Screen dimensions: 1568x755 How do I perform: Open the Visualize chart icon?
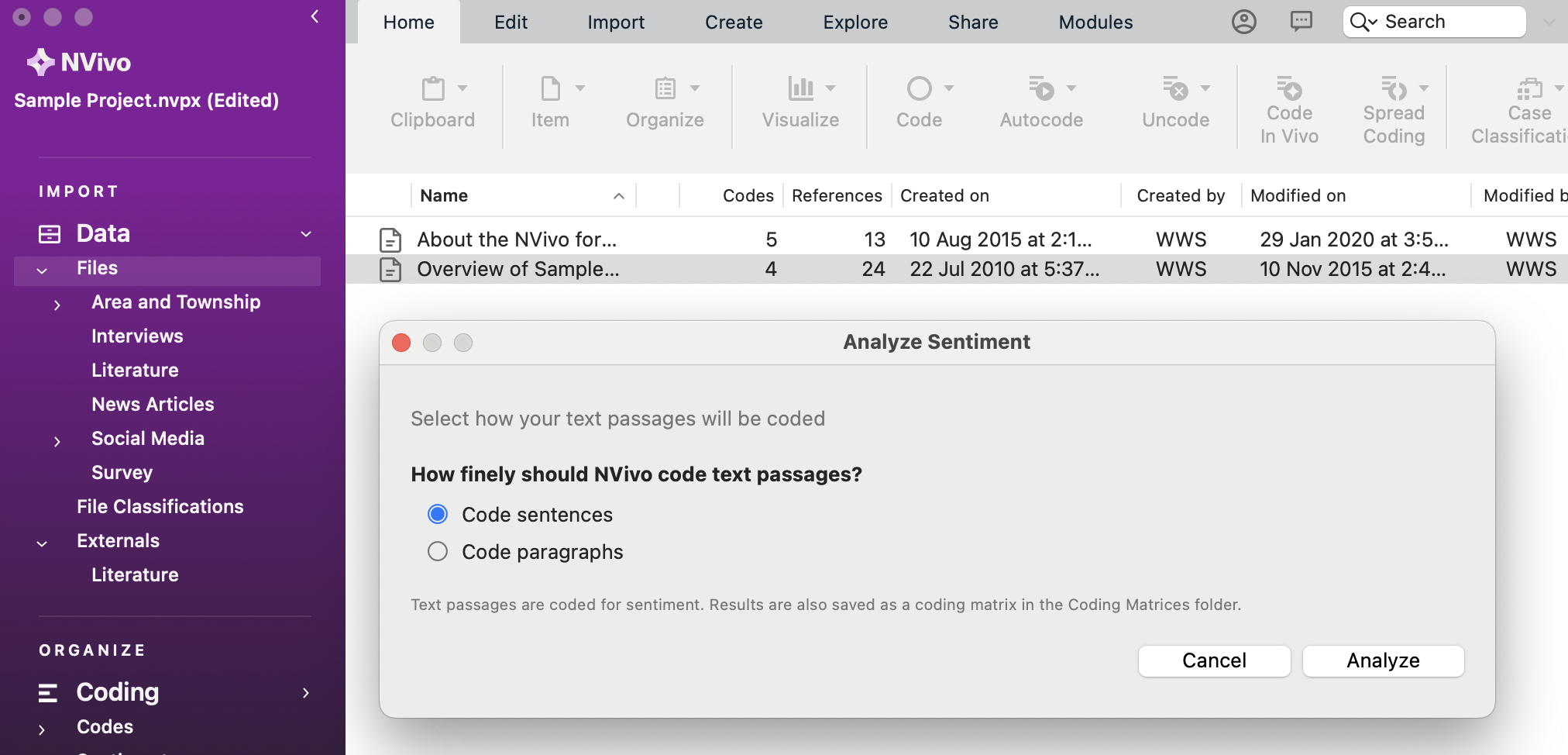pyautogui.click(x=800, y=89)
